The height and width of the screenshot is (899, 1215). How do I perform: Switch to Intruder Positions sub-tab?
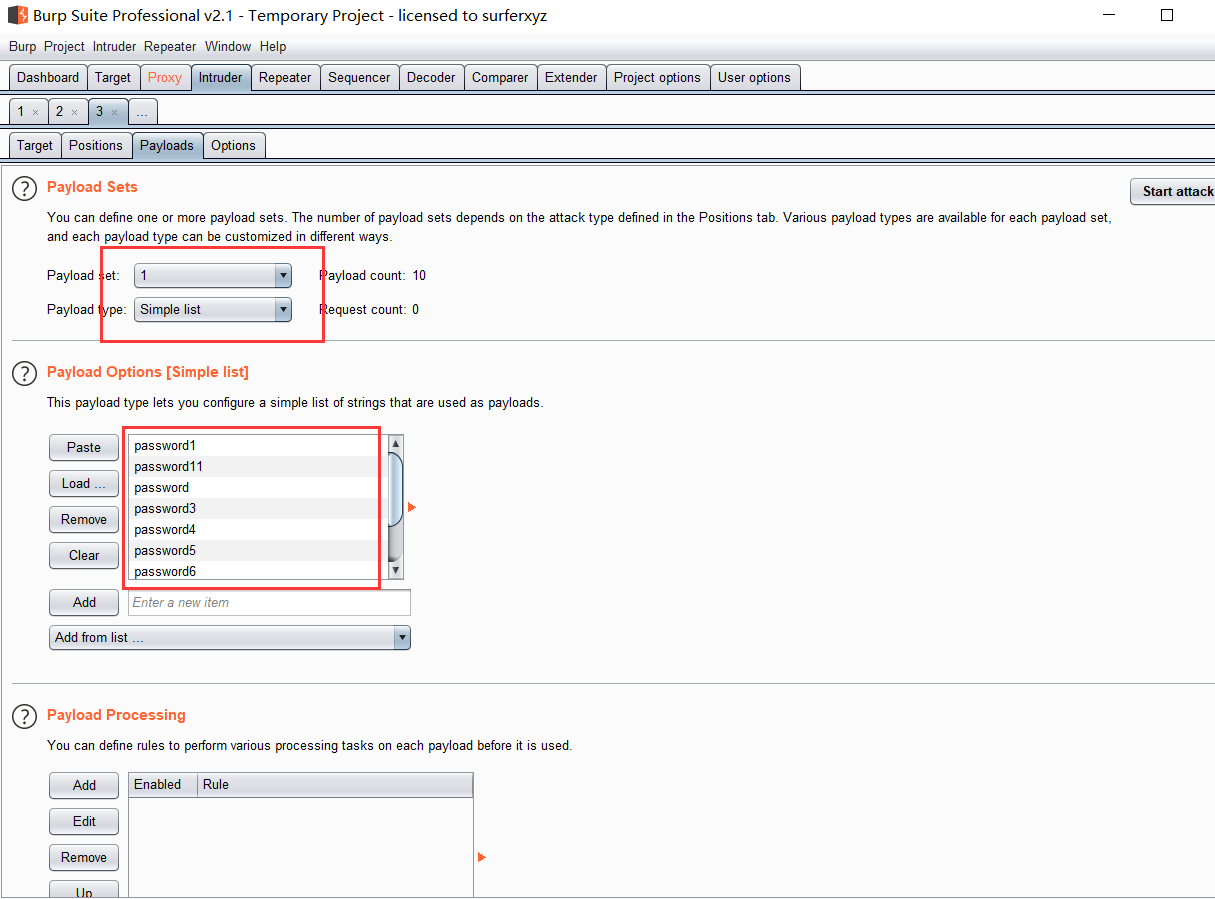point(96,146)
